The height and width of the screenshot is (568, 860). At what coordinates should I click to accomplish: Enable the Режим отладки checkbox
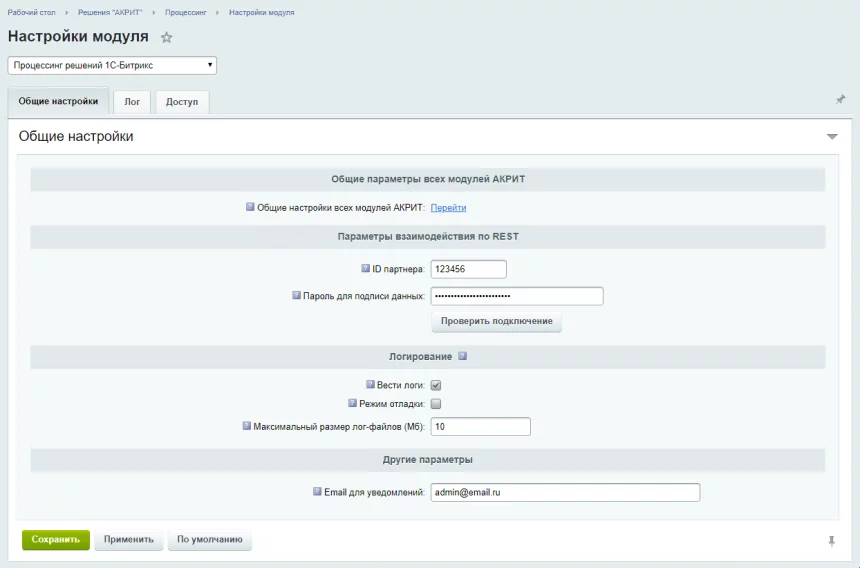(x=436, y=404)
